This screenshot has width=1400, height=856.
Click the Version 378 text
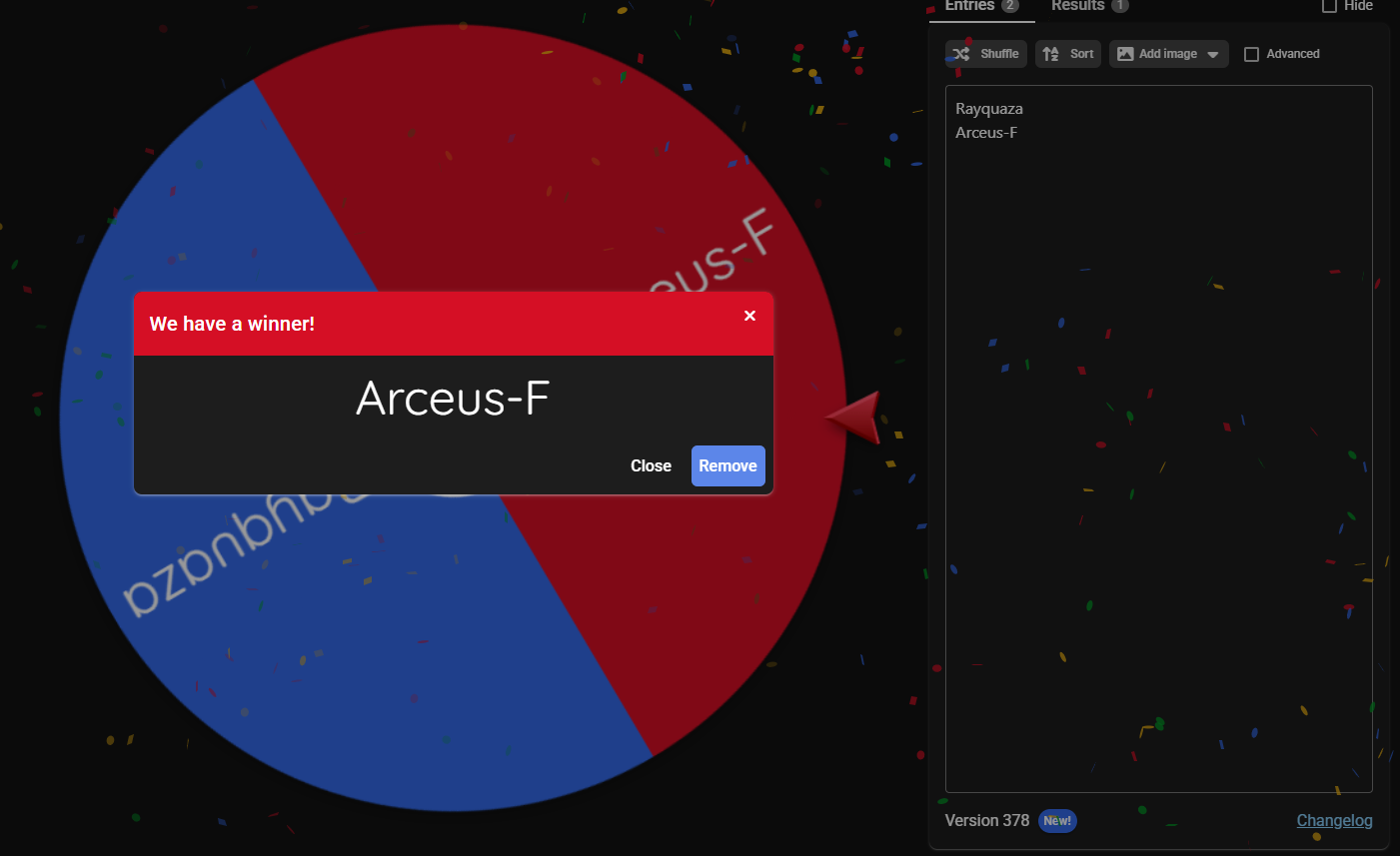986,820
